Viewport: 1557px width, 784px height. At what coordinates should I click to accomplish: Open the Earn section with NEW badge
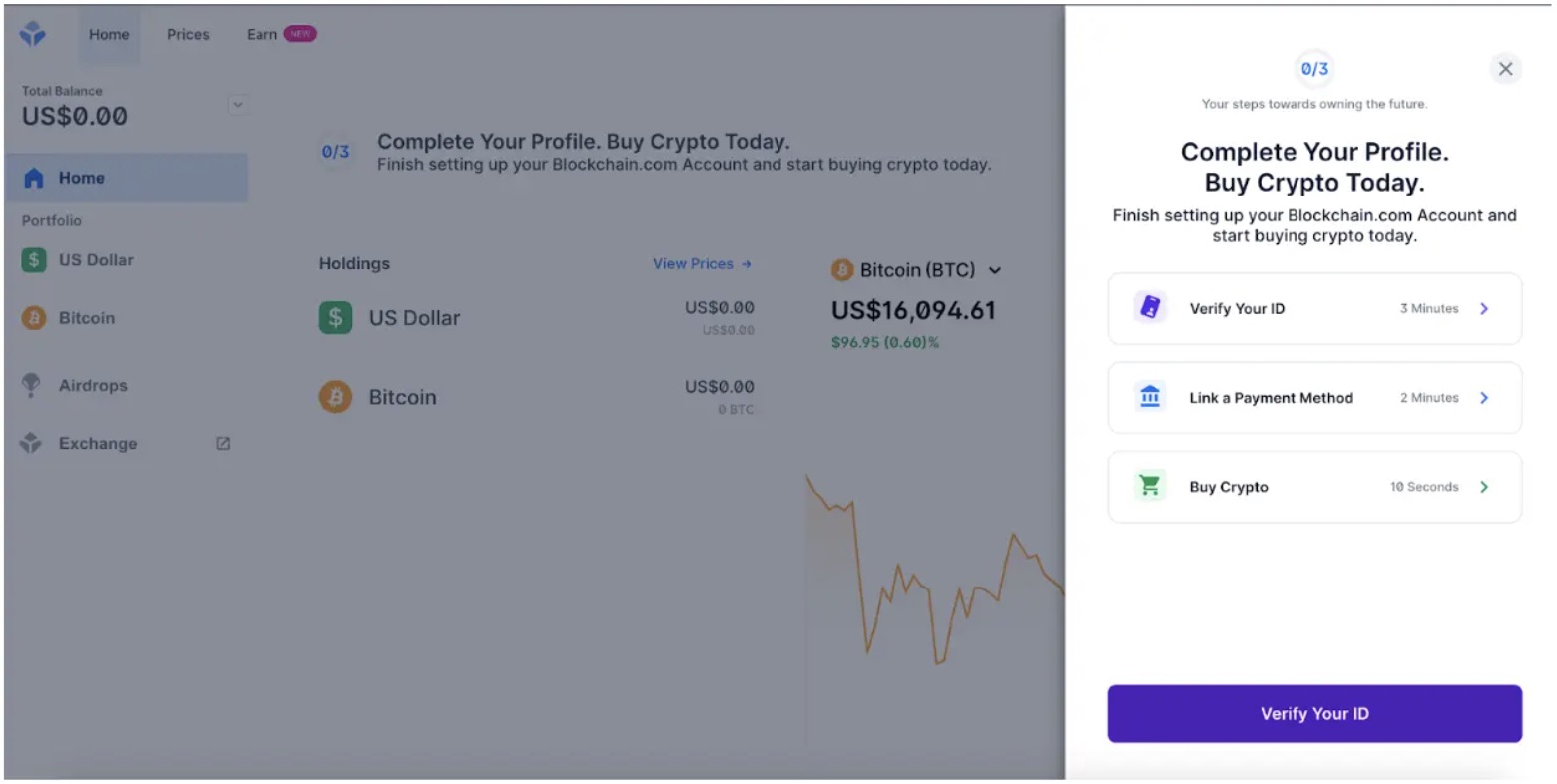[261, 33]
